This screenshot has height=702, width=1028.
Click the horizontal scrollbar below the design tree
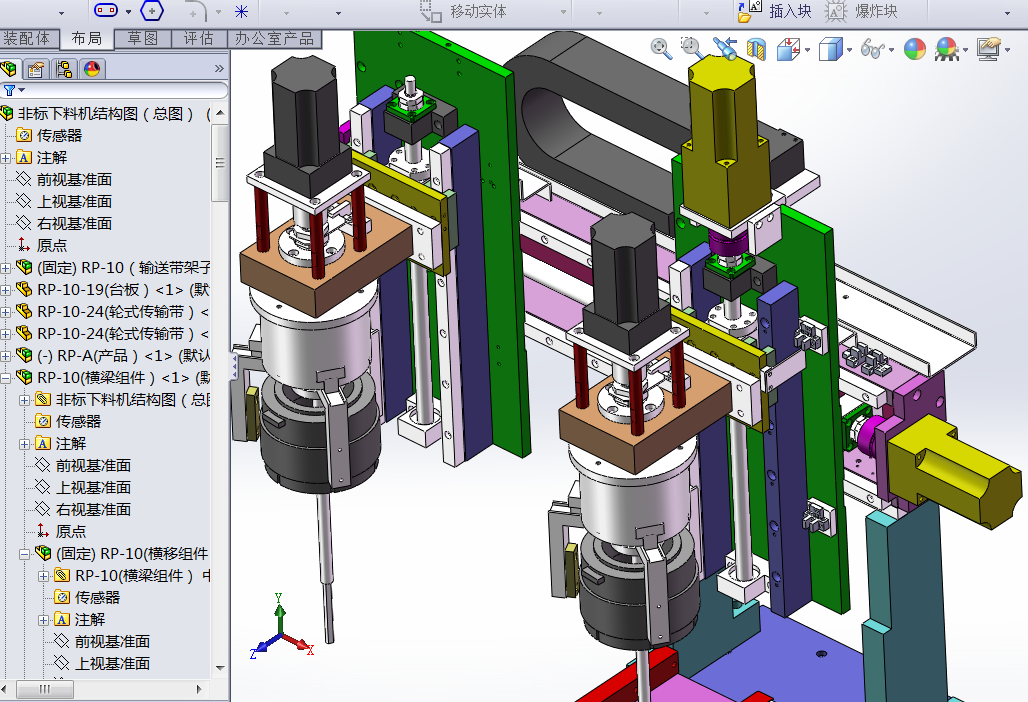coord(45,690)
